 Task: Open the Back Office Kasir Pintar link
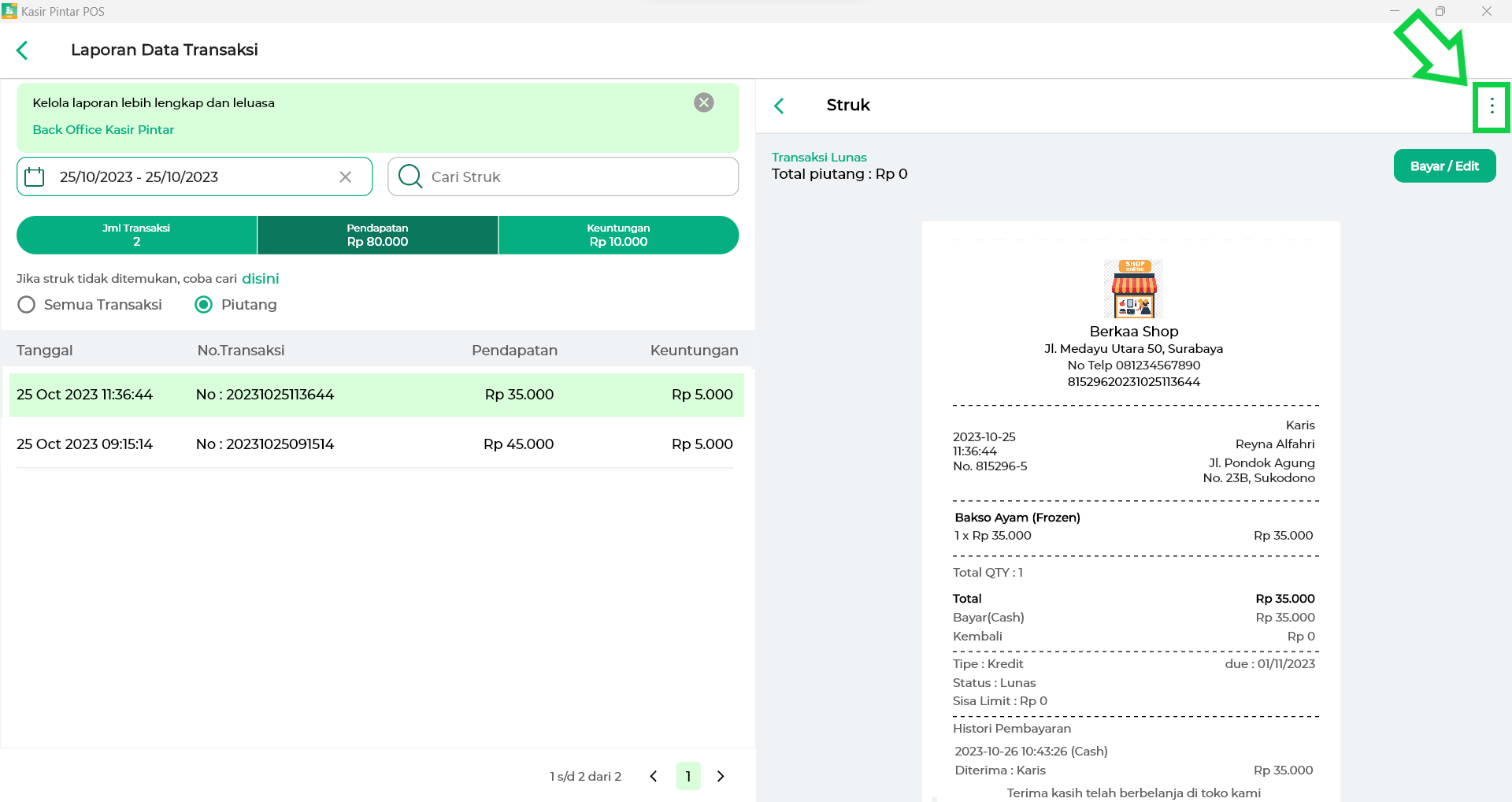[x=103, y=130]
